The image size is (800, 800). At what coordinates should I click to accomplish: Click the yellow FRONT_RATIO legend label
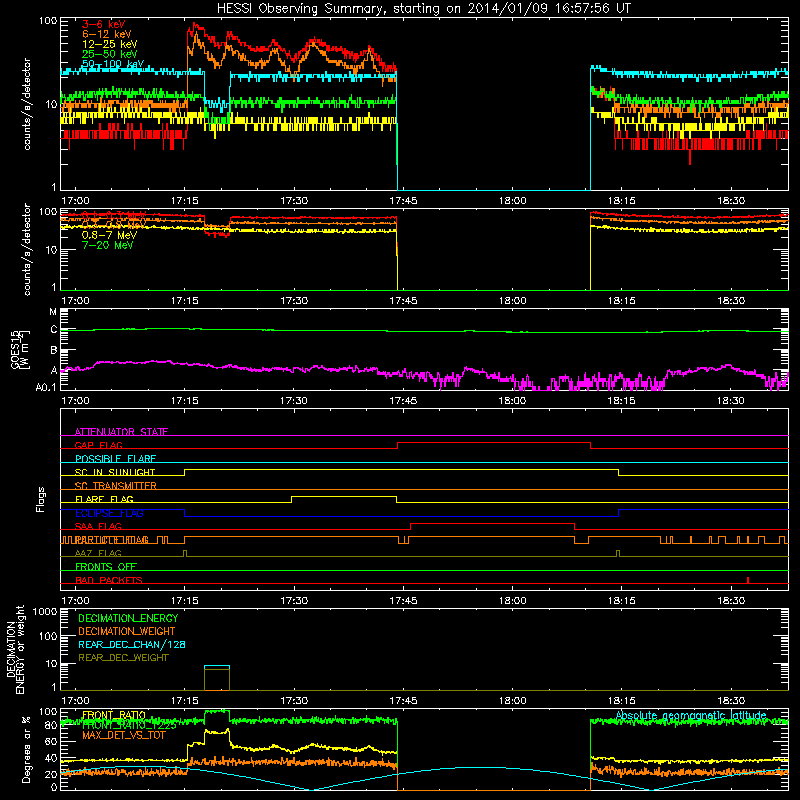point(114,715)
